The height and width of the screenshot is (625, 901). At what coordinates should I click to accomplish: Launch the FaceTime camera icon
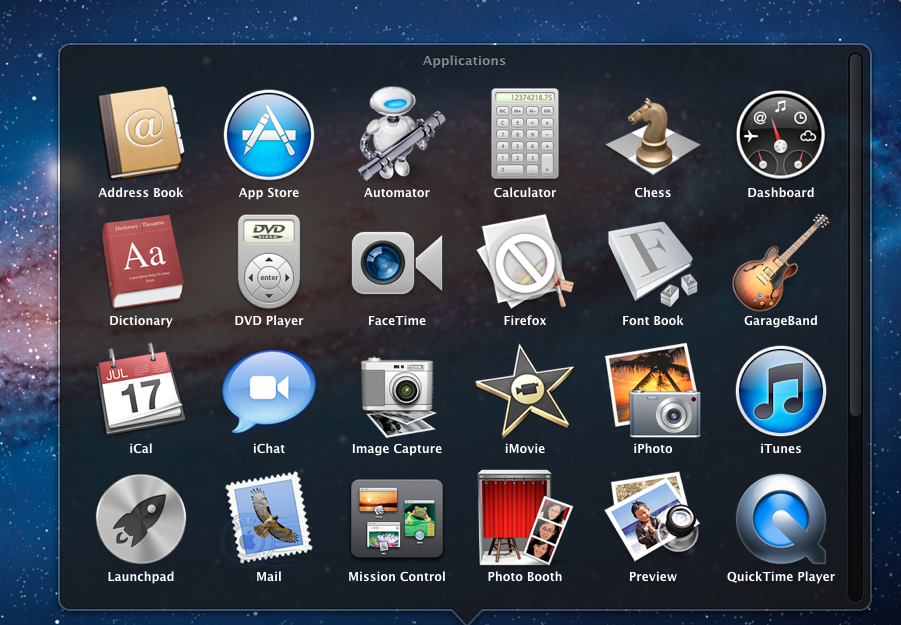point(397,263)
